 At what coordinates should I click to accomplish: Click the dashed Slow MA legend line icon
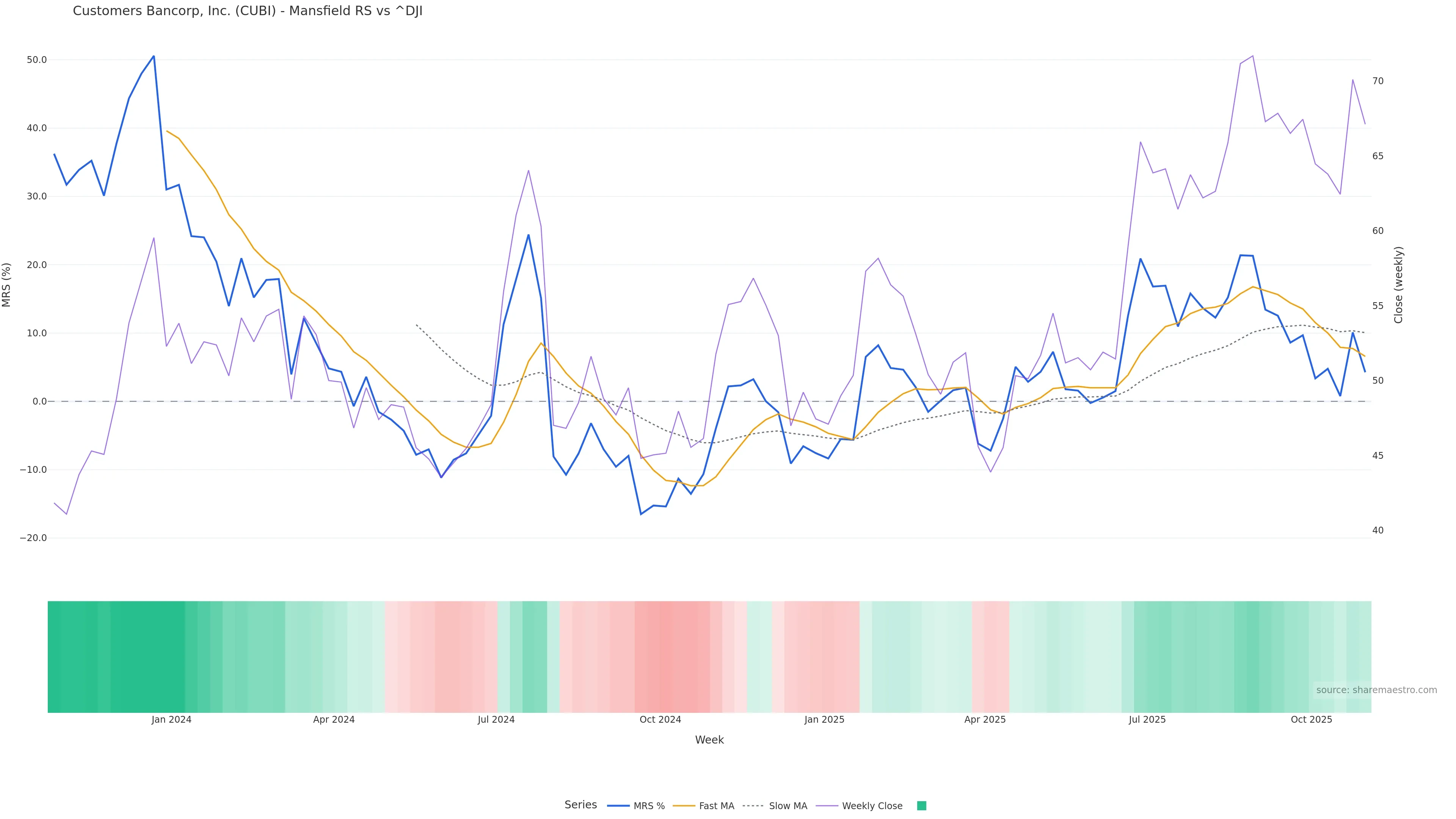(753, 806)
